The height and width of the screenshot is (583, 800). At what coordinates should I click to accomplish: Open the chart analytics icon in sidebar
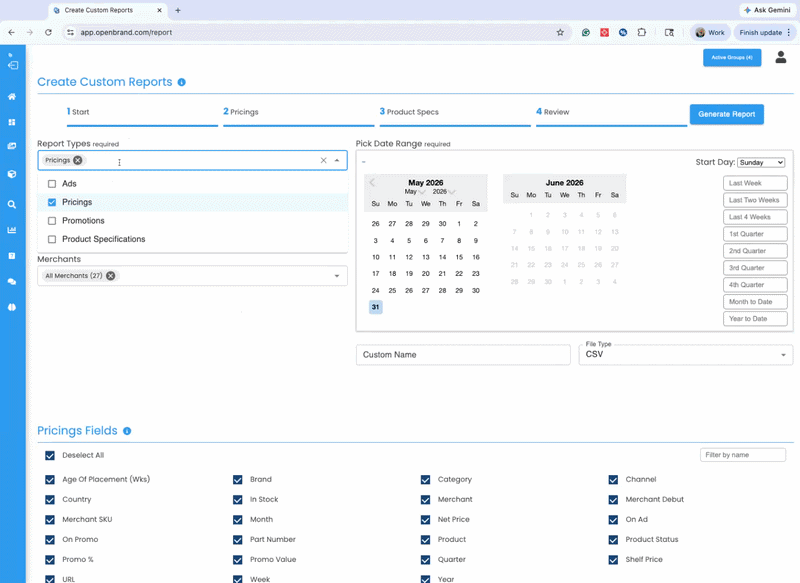tap(12, 230)
